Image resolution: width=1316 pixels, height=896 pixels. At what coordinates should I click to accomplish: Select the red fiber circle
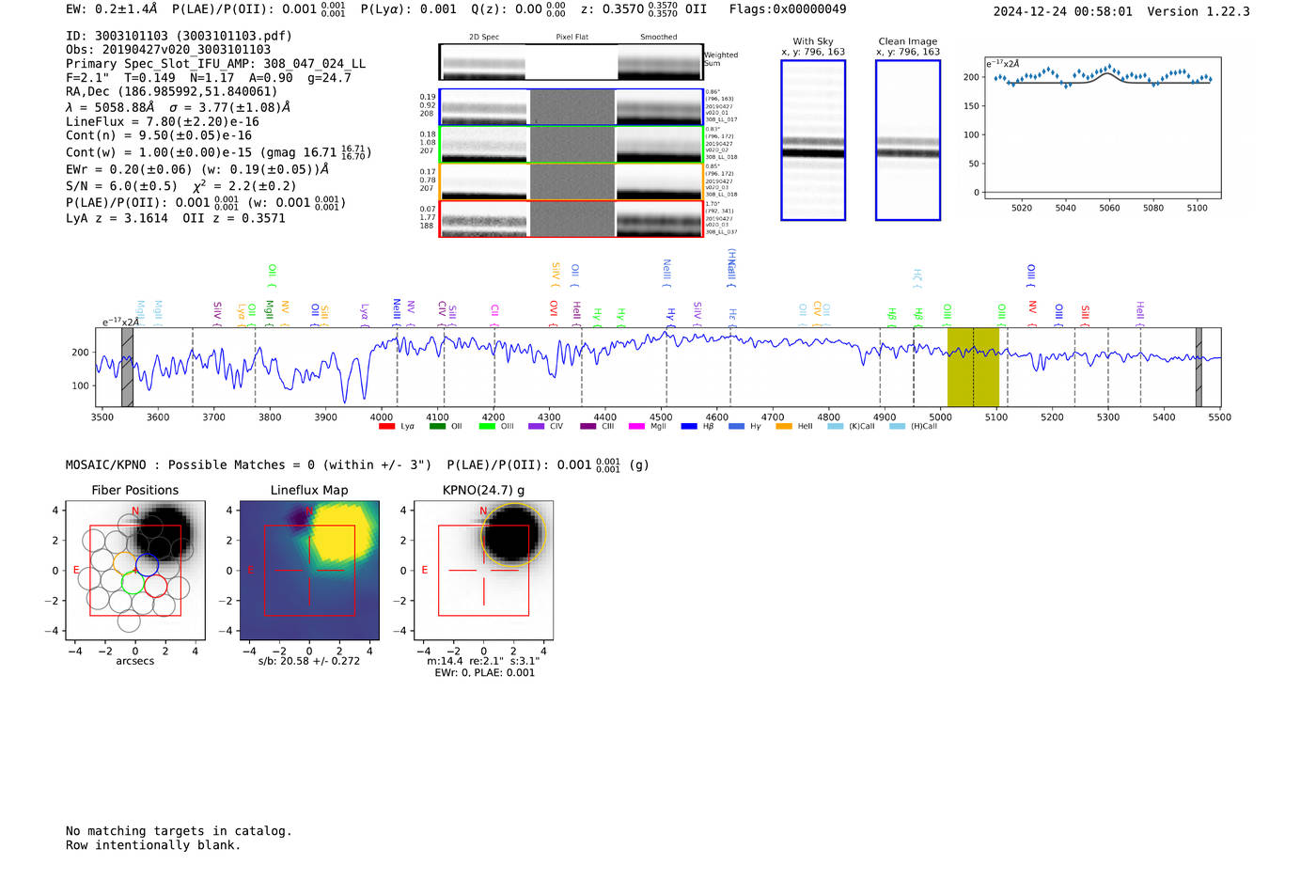pos(155,587)
